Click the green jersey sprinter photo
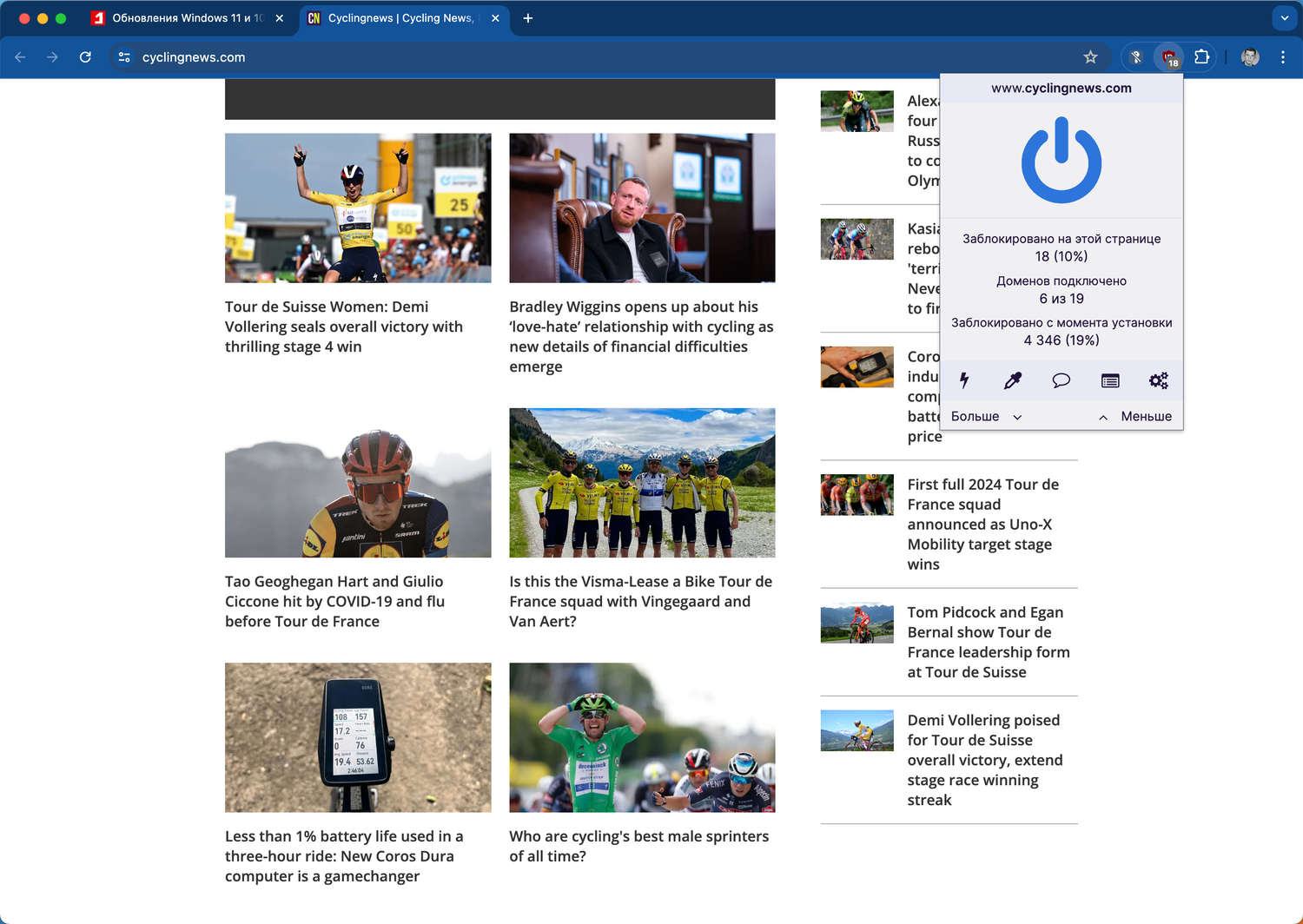Image resolution: width=1303 pixels, height=924 pixels. (x=642, y=738)
